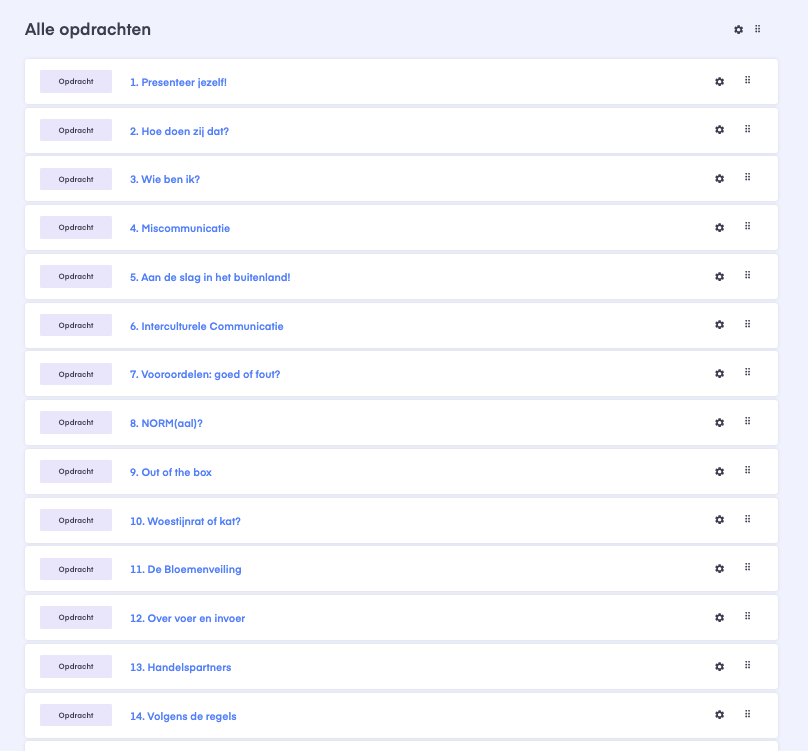
Task: Open 7. Vooroordelen: goed of fout?
Action: tap(205, 374)
